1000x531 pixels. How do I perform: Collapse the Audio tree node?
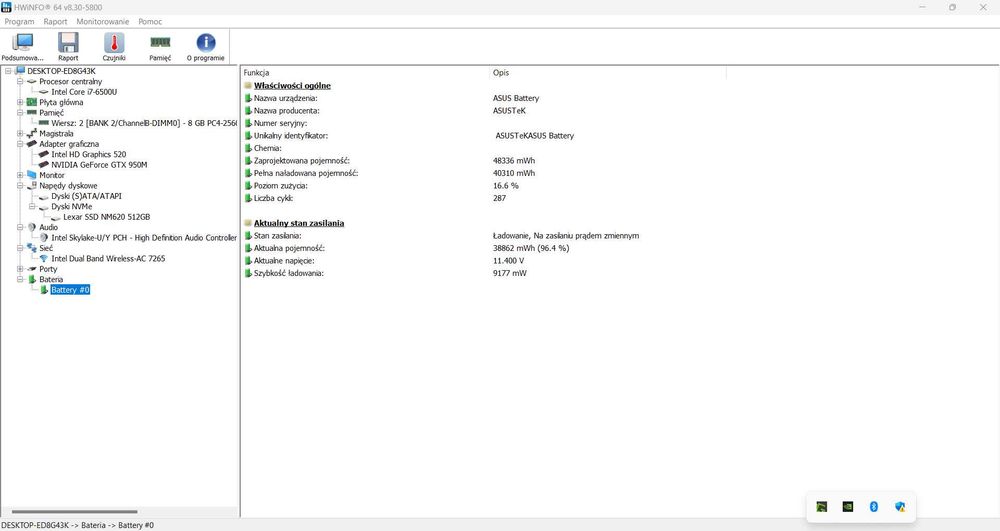point(20,227)
